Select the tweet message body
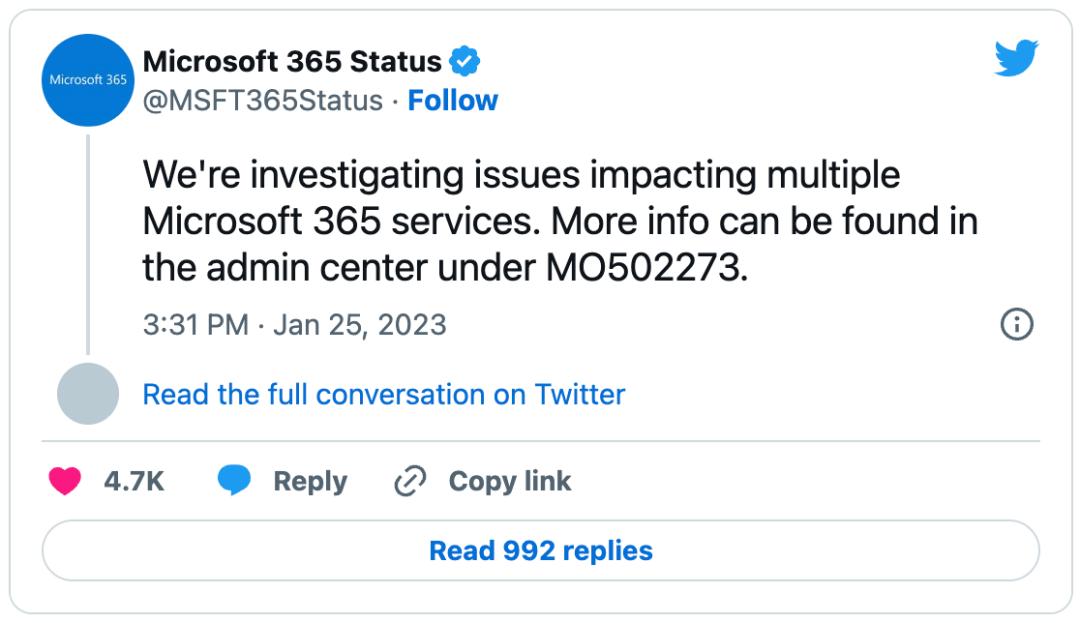 (x=560, y=218)
